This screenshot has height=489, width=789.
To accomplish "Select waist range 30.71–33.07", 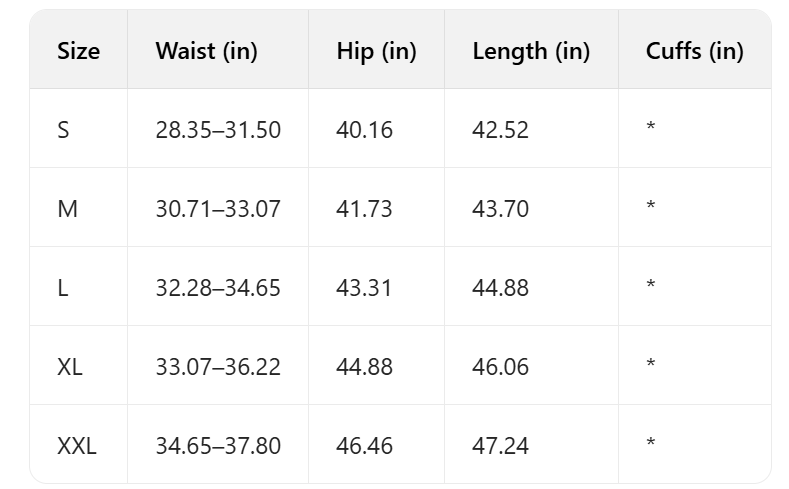I will 218,209.
